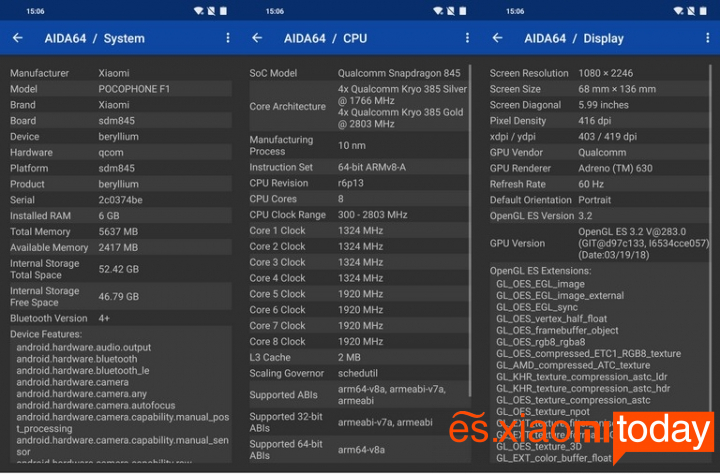Select Internal Storage Free Space 46.79 GB
Screen dimensions: 720x474
coord(121,297)
